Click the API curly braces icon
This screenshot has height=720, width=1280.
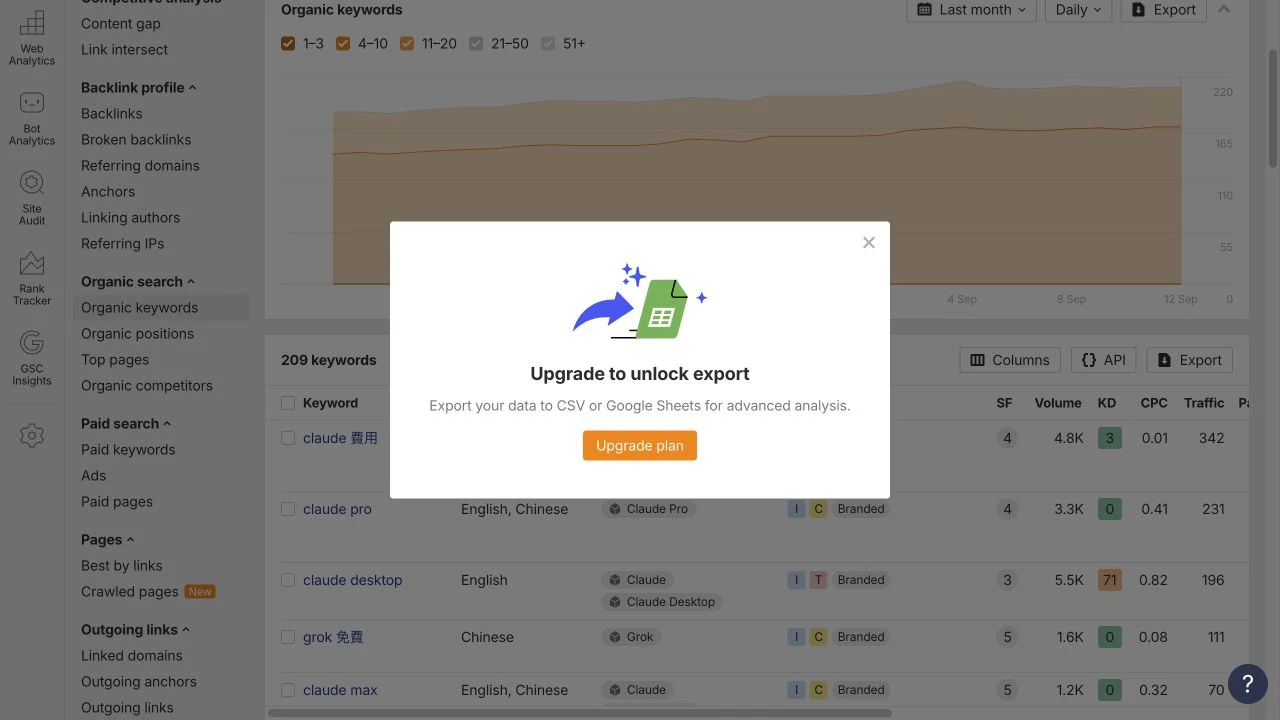coord(1089,360)
